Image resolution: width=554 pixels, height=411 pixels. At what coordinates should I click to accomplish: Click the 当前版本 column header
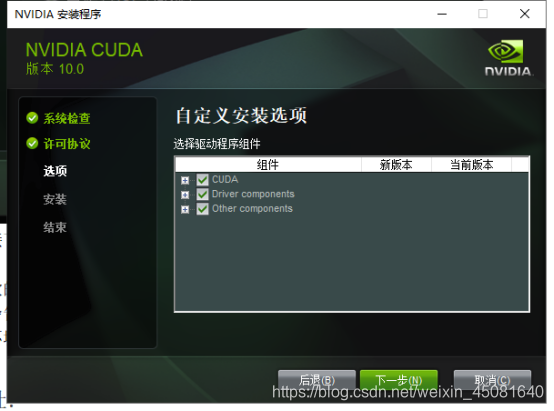[471, 165]
